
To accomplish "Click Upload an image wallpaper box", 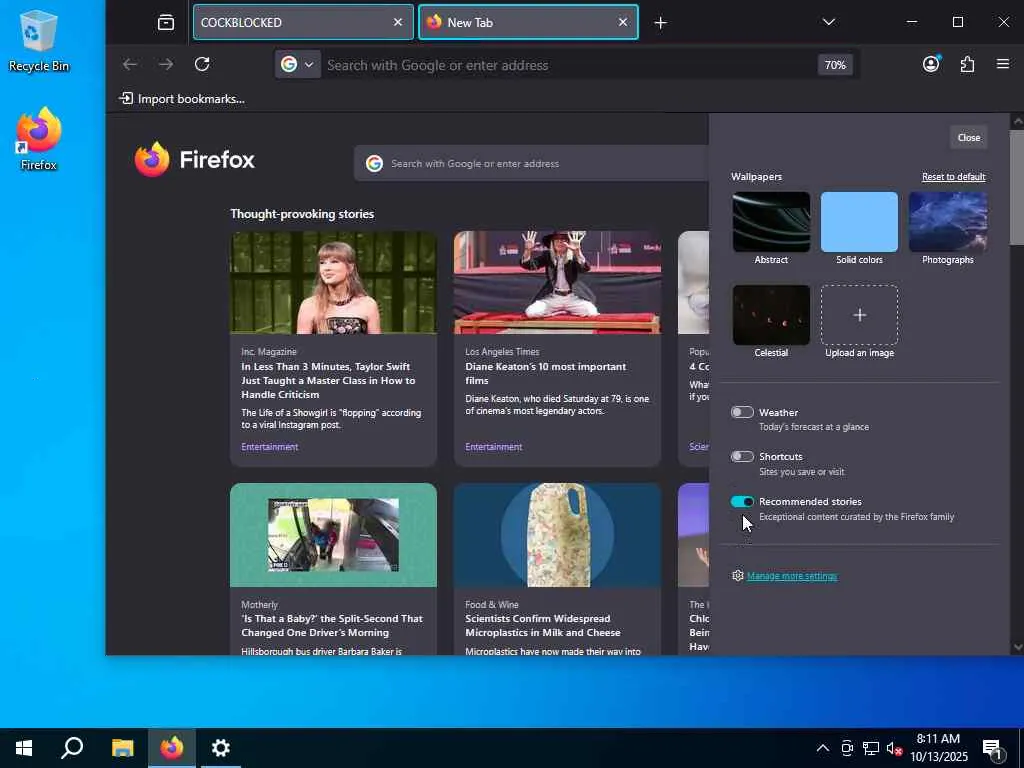I will click(x=859, y=315).
